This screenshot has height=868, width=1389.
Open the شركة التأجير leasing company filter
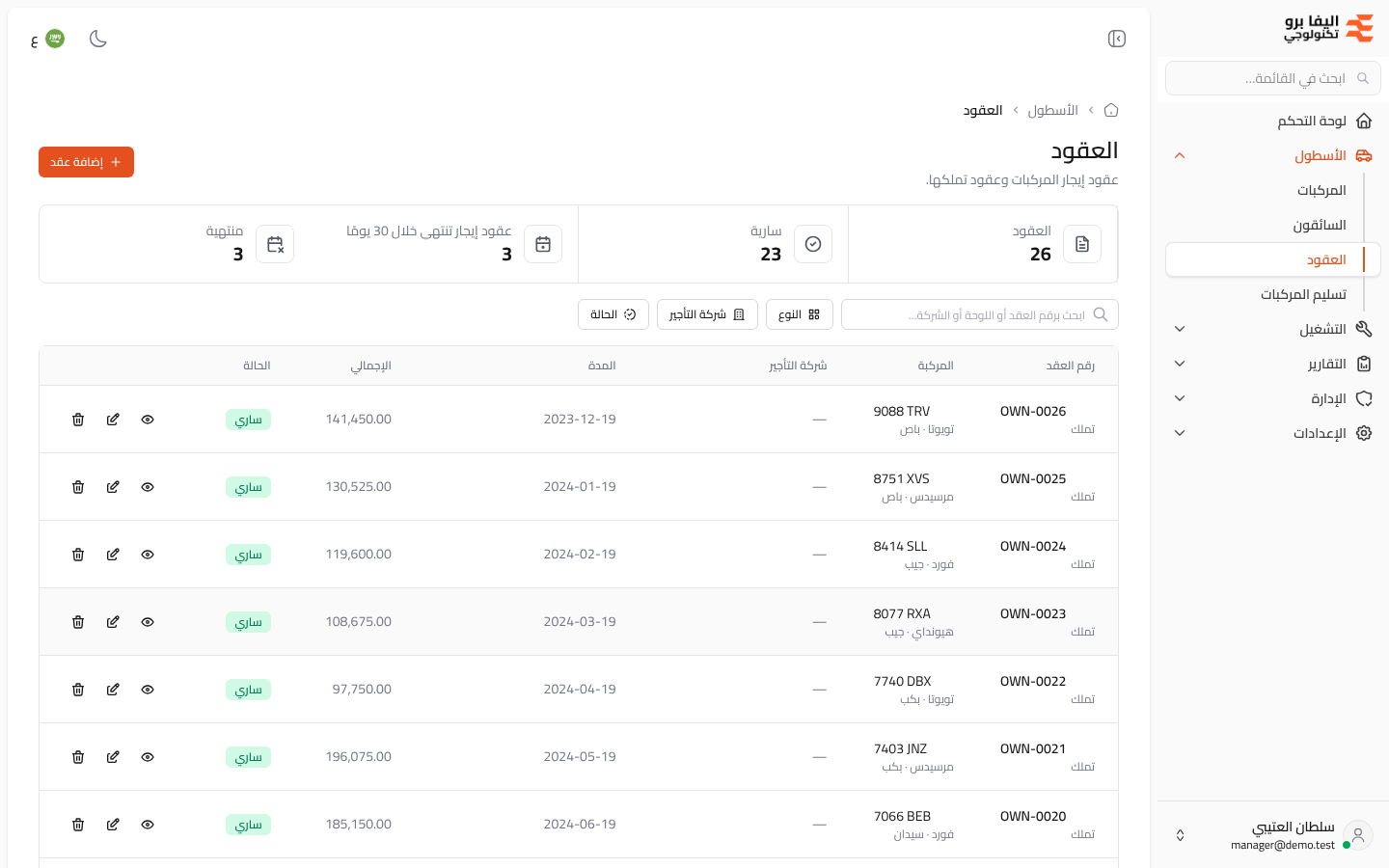point(707,314)
